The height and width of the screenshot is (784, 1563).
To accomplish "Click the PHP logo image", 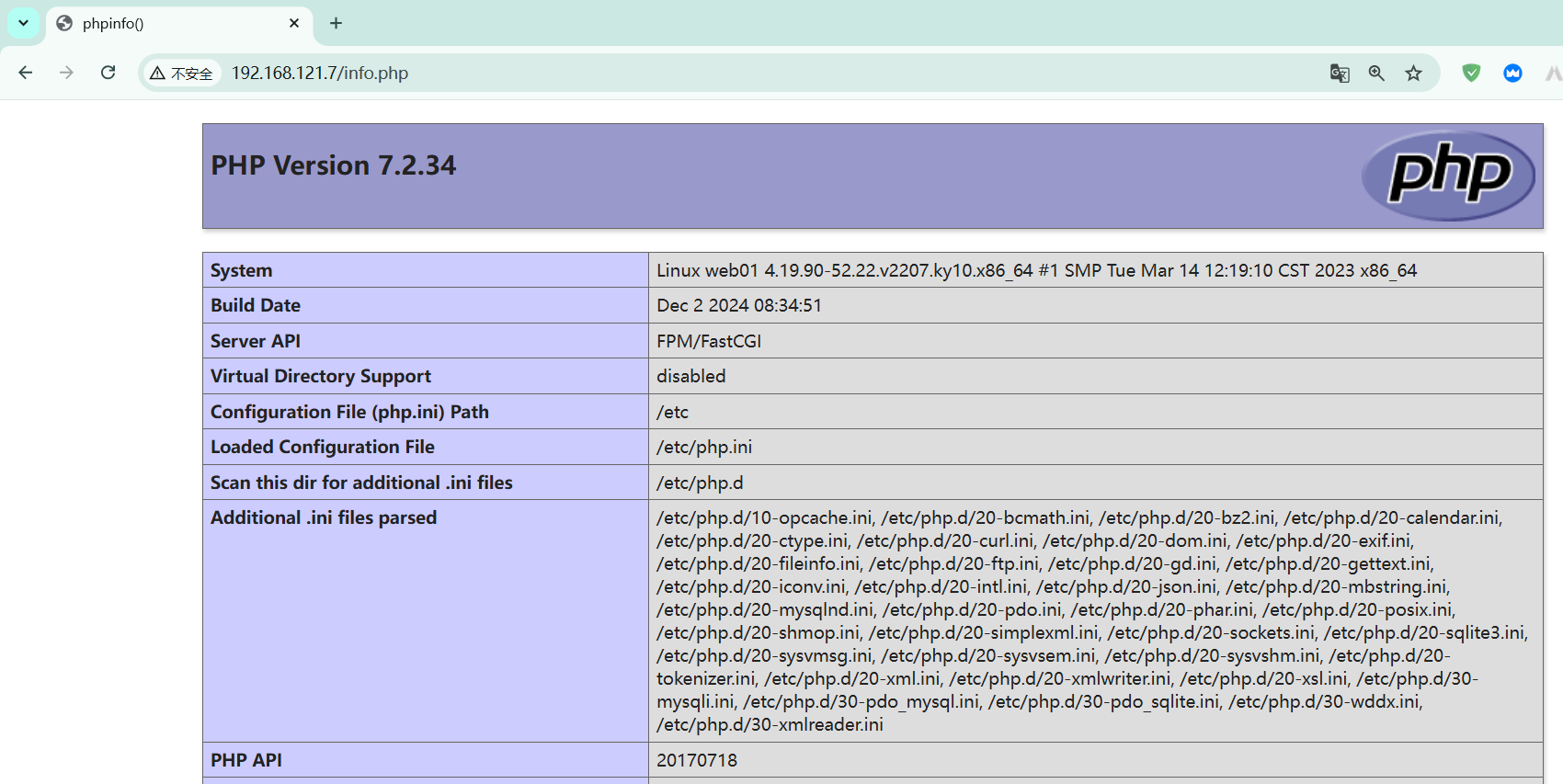I will pos(1448,175).
